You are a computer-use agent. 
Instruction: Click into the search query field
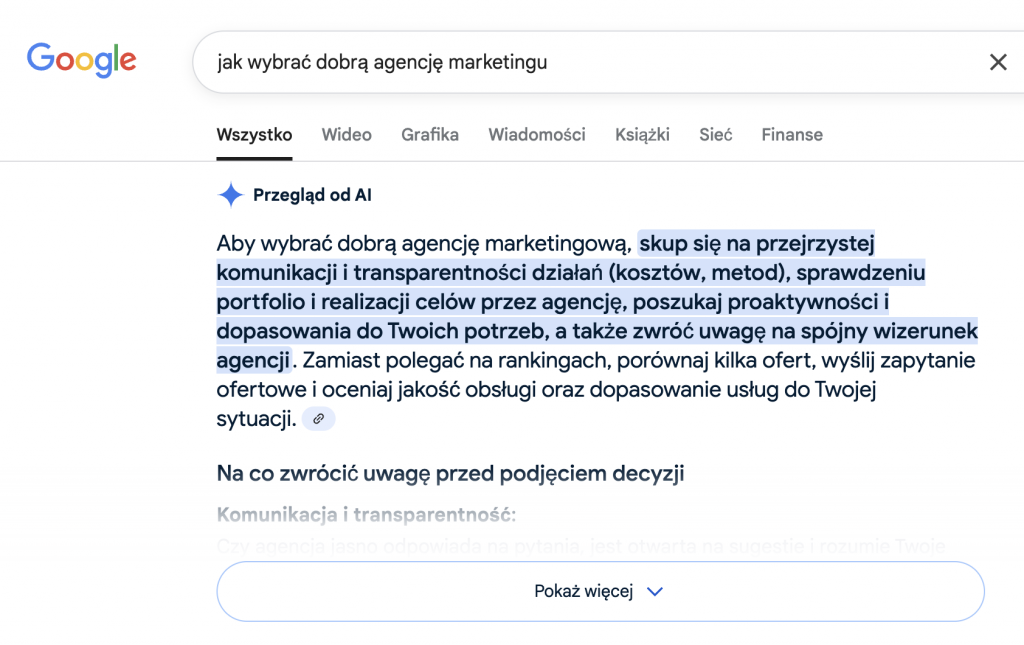588,62
